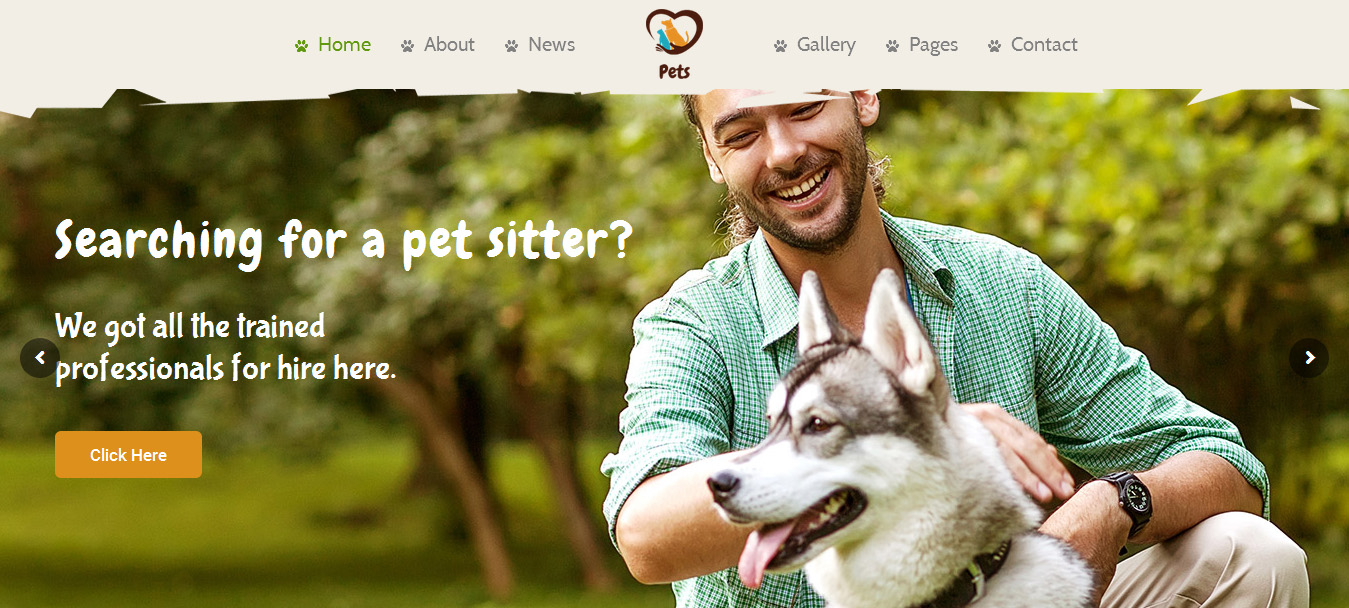The image size is (1349, 608).
Task: Click the heart-shaped pets logo icon
Action: click(x=674, y=32)
